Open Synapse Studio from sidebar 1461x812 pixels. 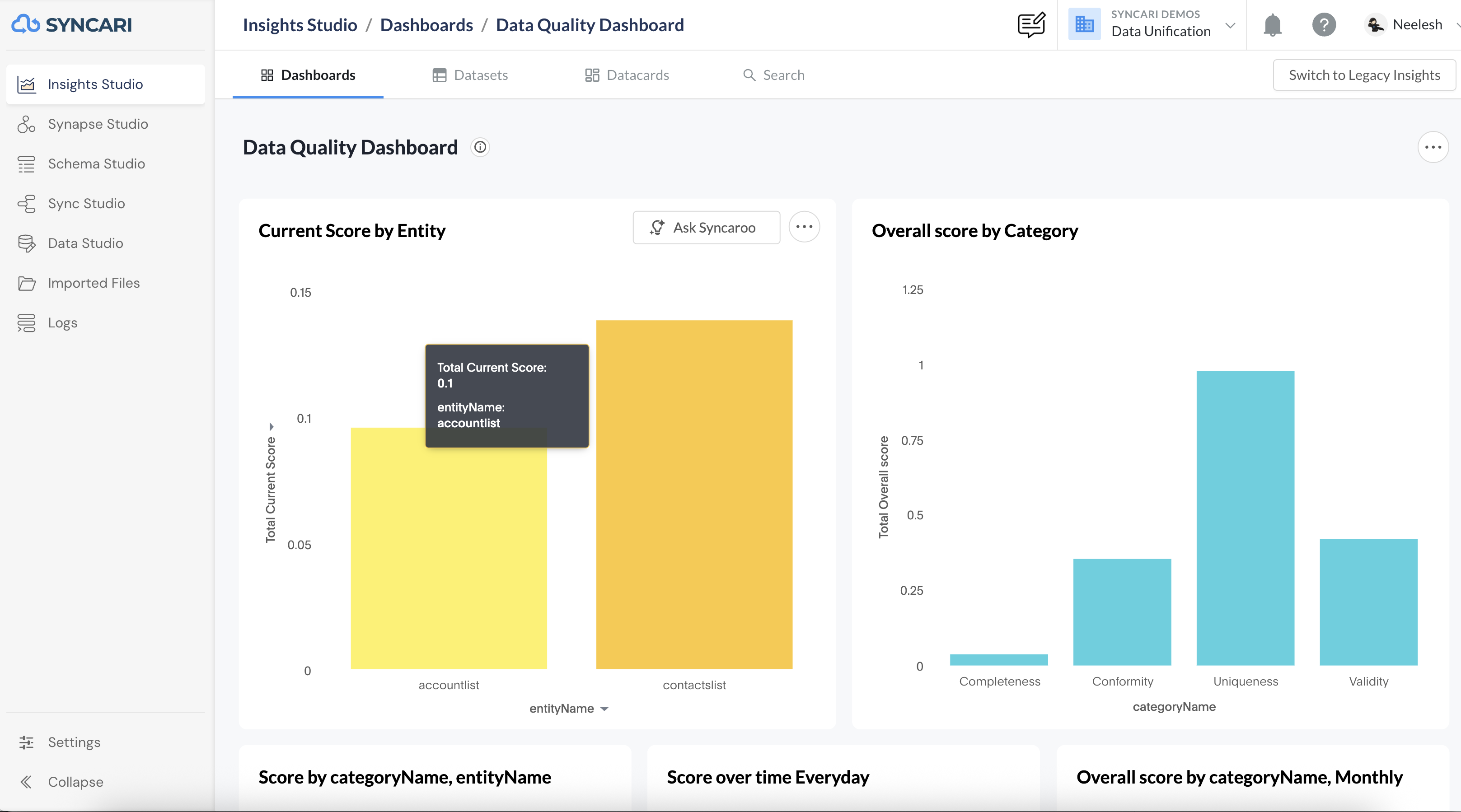(x=106, y=124)
